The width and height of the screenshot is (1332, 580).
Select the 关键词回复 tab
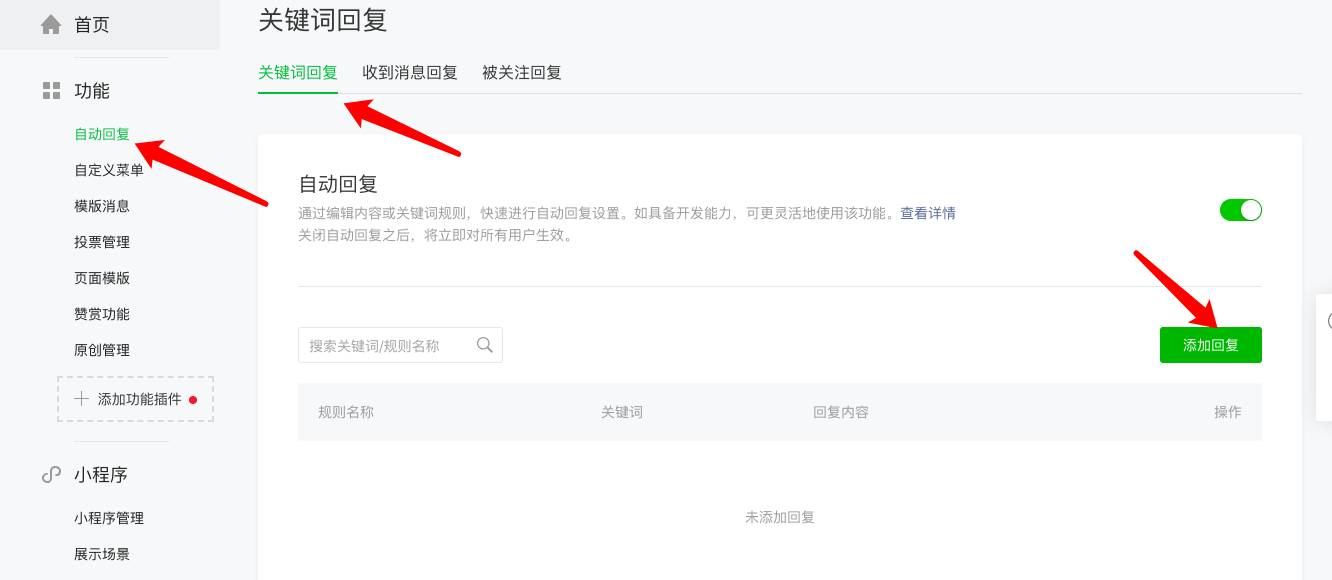pyautogui.click(x=297, y=73)
